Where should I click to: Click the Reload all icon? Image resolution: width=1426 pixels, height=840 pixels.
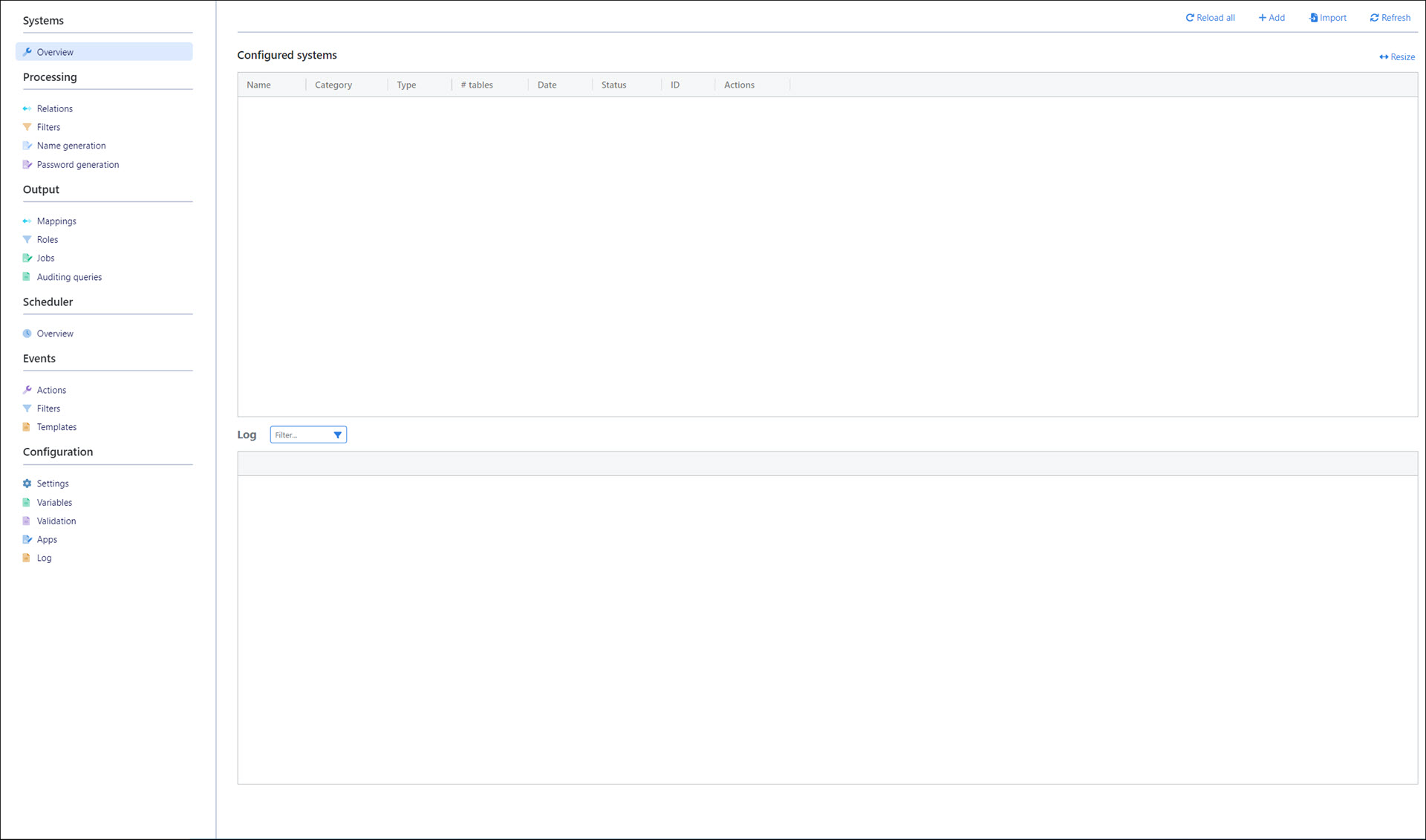coord(1189,18)
